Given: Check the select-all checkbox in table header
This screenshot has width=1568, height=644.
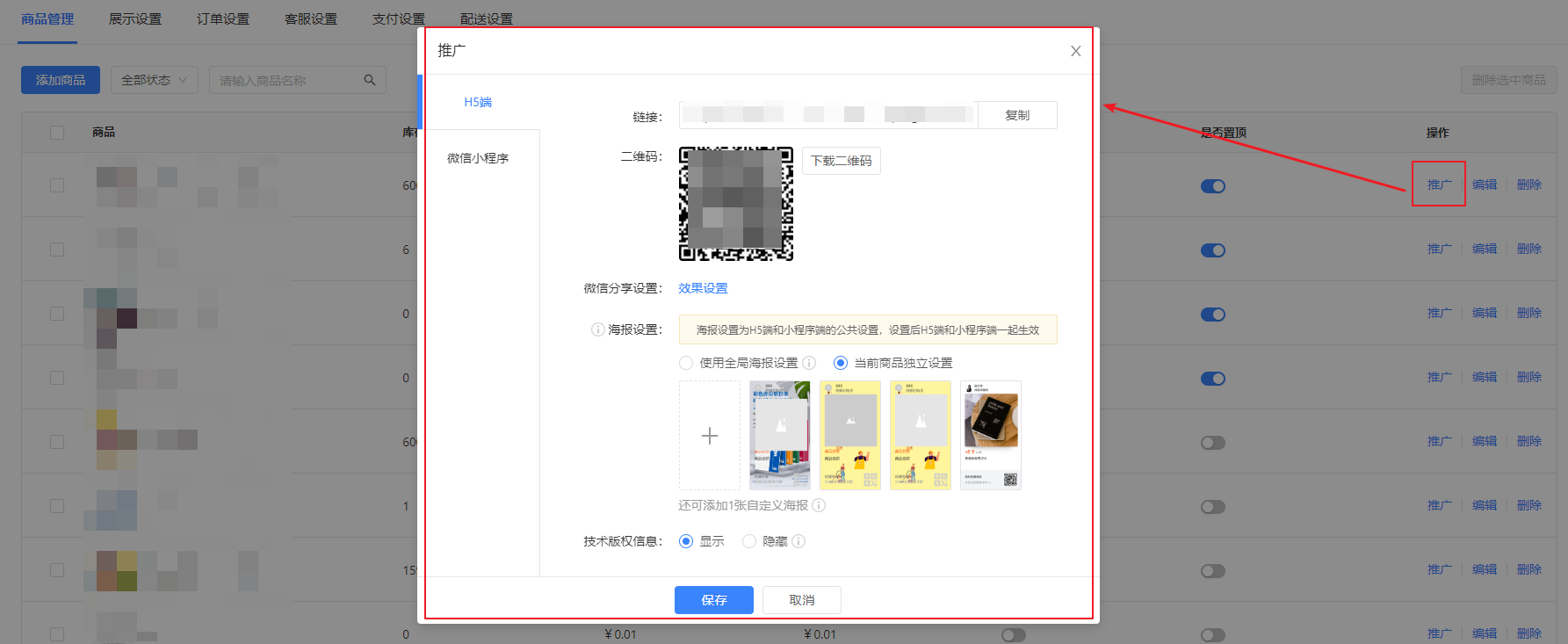Looking at the screenshot, I should tap(57, 133).
